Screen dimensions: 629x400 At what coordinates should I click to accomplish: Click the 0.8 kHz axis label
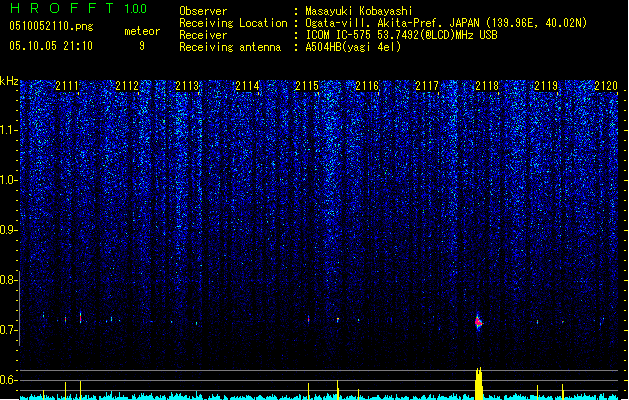pos(8,280)
